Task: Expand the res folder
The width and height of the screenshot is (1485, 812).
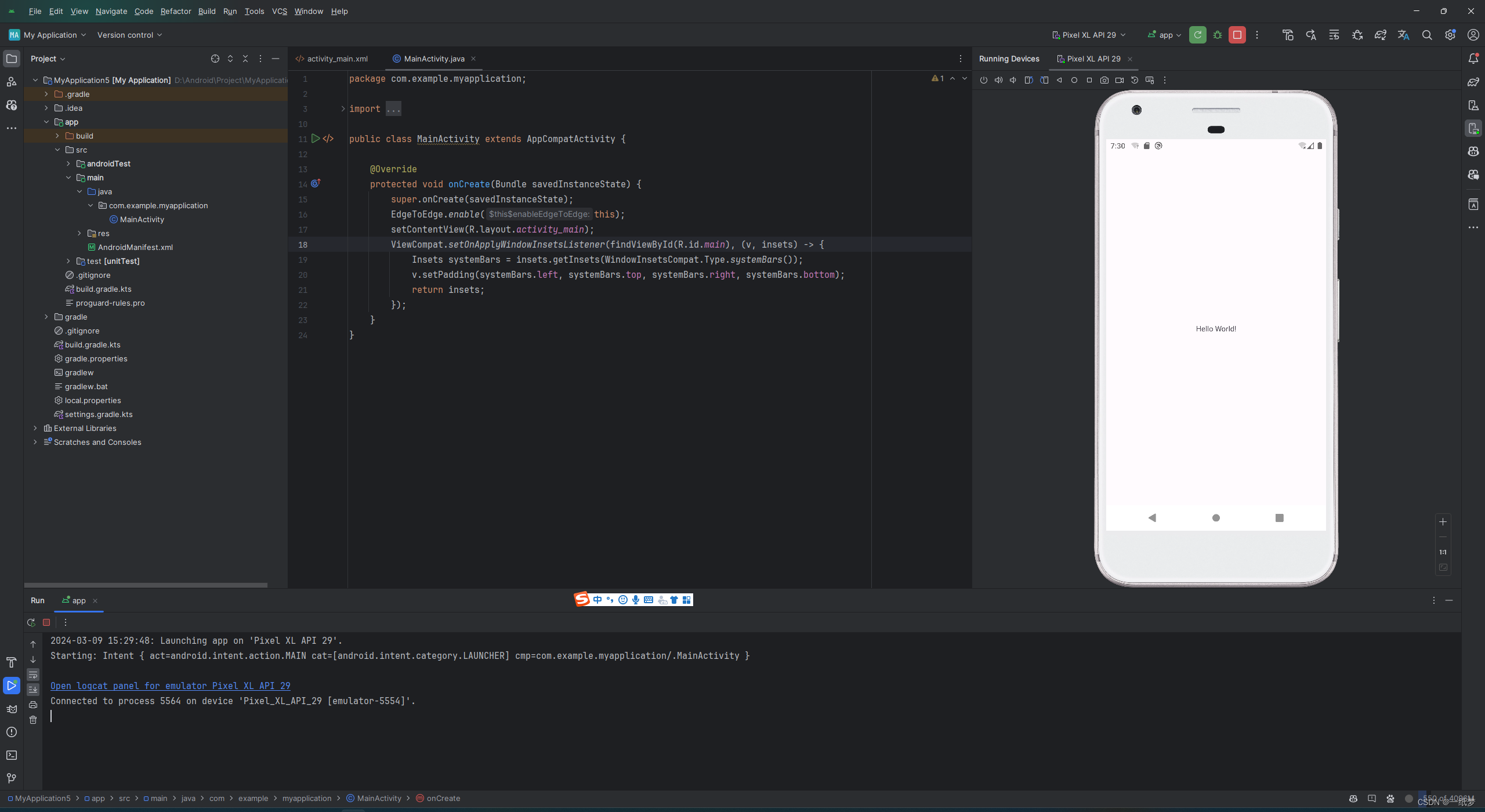Action: 79,233
